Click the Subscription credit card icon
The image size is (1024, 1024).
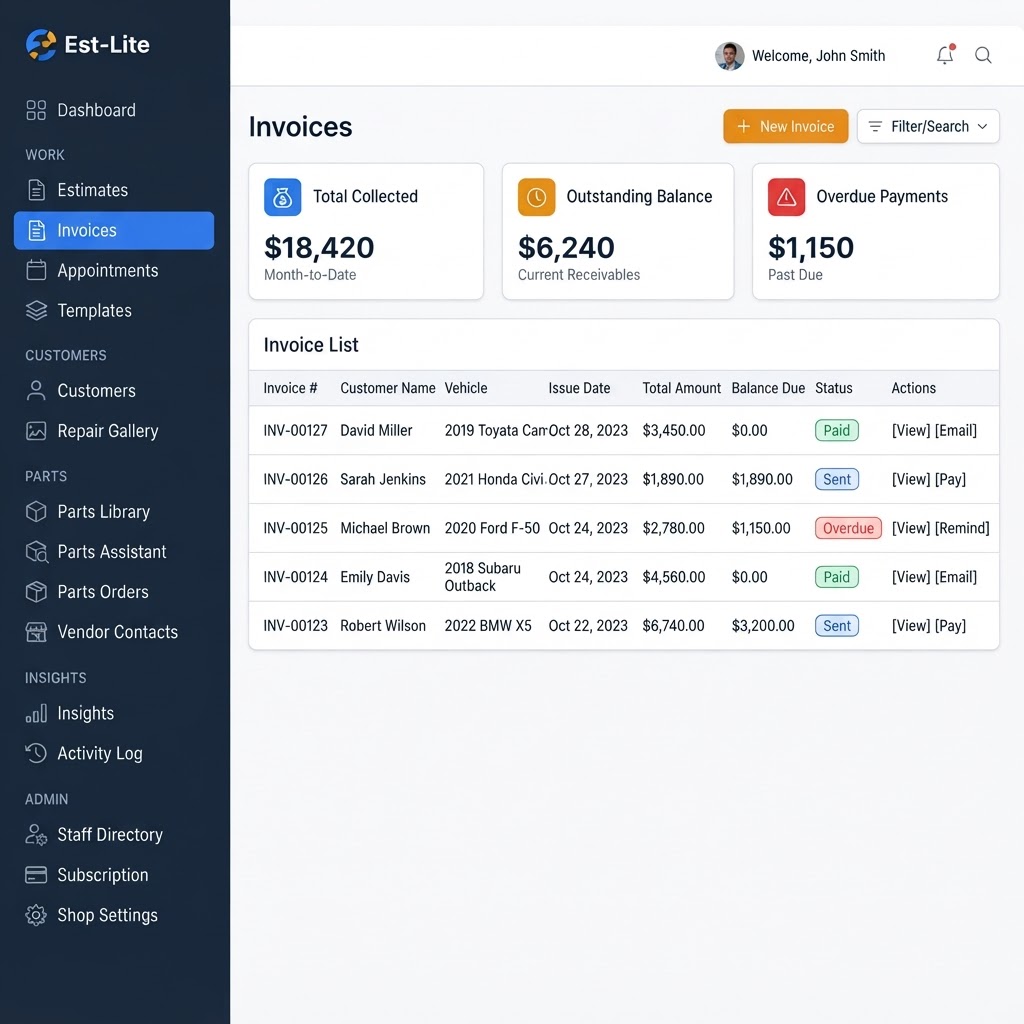[36, 875]
